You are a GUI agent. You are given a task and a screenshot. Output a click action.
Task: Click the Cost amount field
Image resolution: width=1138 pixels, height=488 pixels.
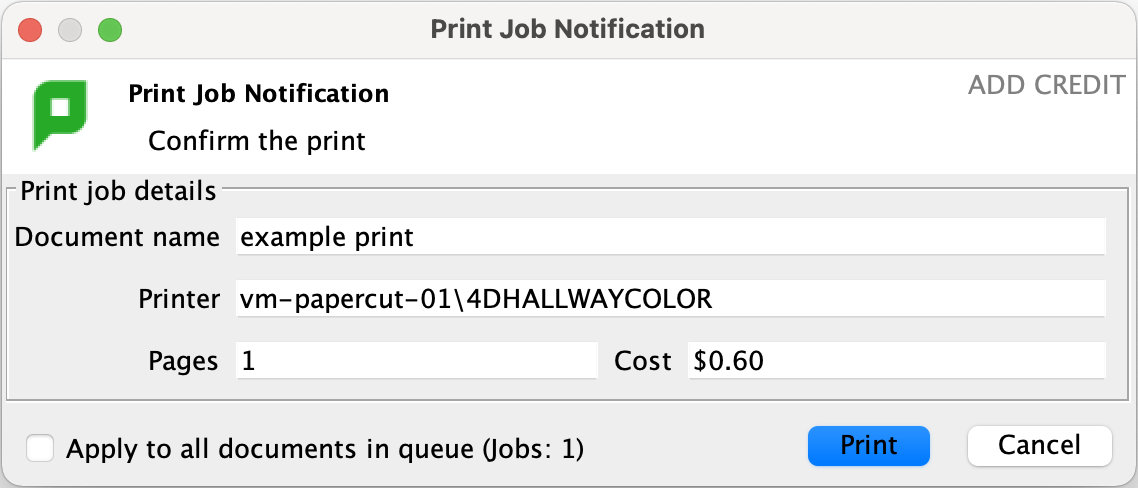click(896, 361)
